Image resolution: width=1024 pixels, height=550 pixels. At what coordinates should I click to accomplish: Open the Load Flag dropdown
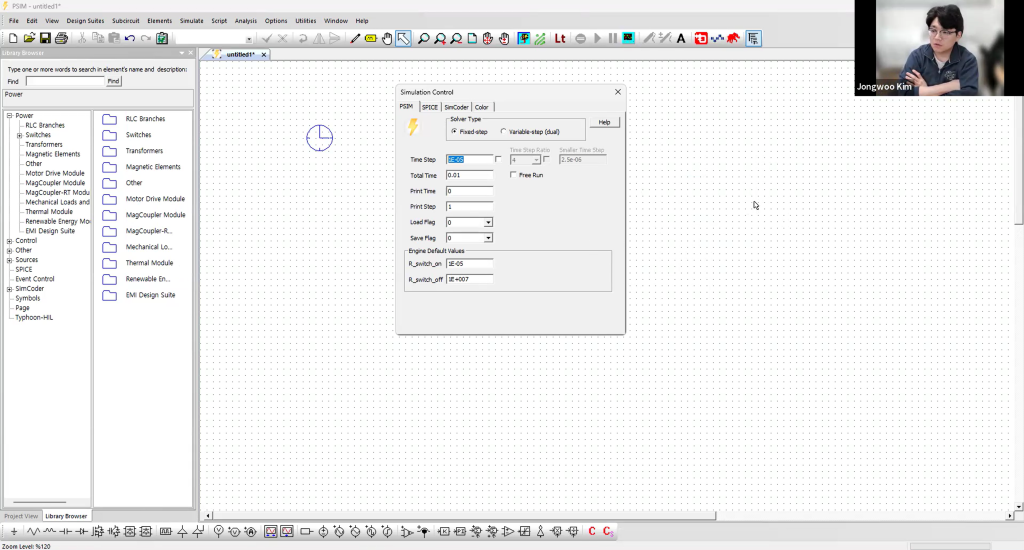(488, 223)
